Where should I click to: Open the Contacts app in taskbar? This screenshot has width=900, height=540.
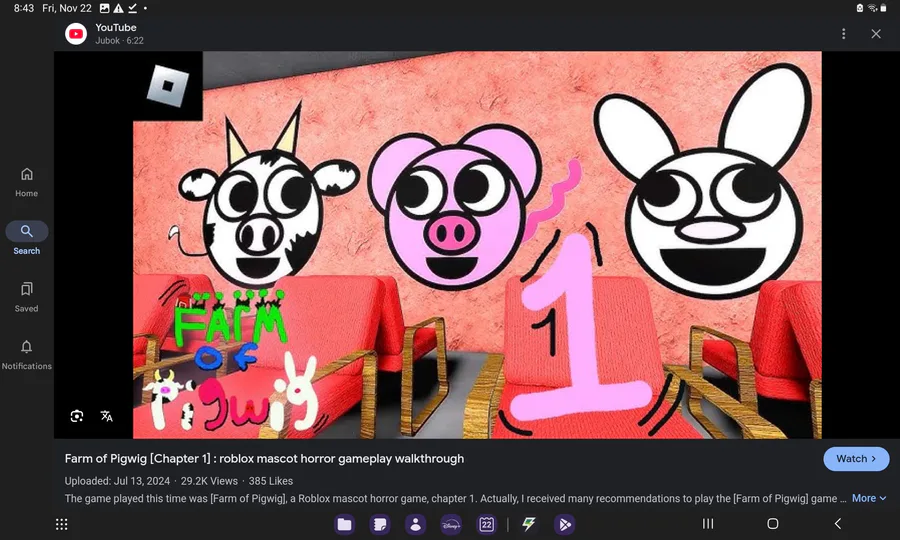click(x=415, y=524)
